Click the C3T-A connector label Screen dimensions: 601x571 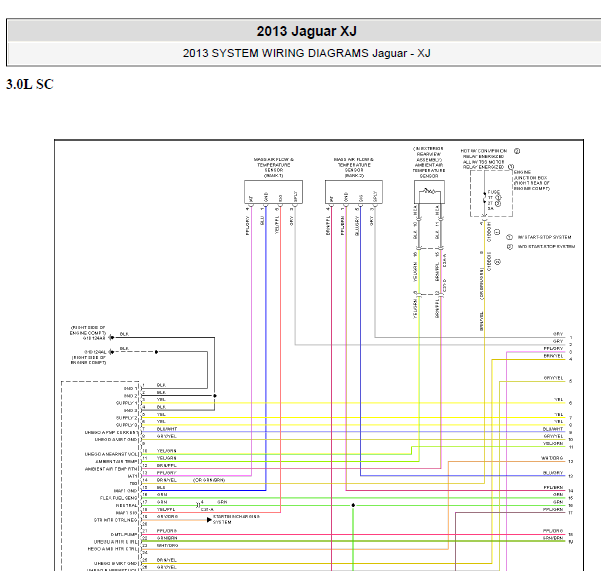(207, 510)
